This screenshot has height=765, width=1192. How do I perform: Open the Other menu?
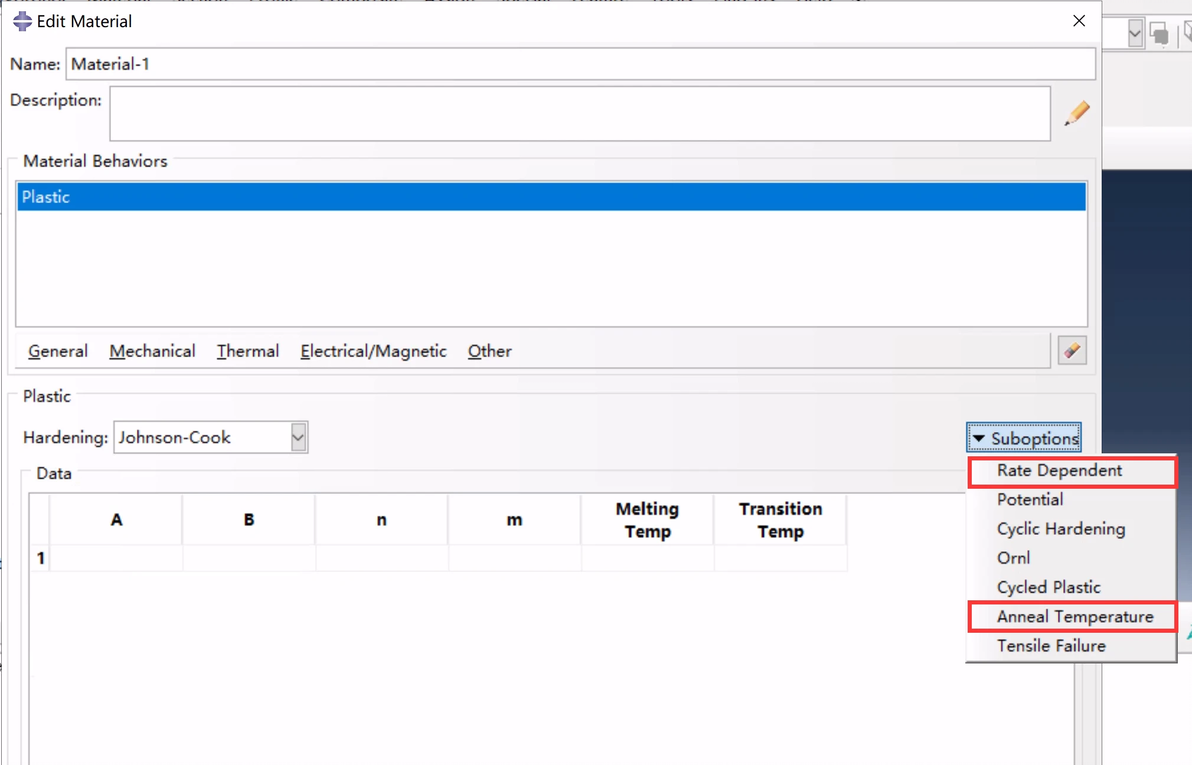click(x=490, y=351)
